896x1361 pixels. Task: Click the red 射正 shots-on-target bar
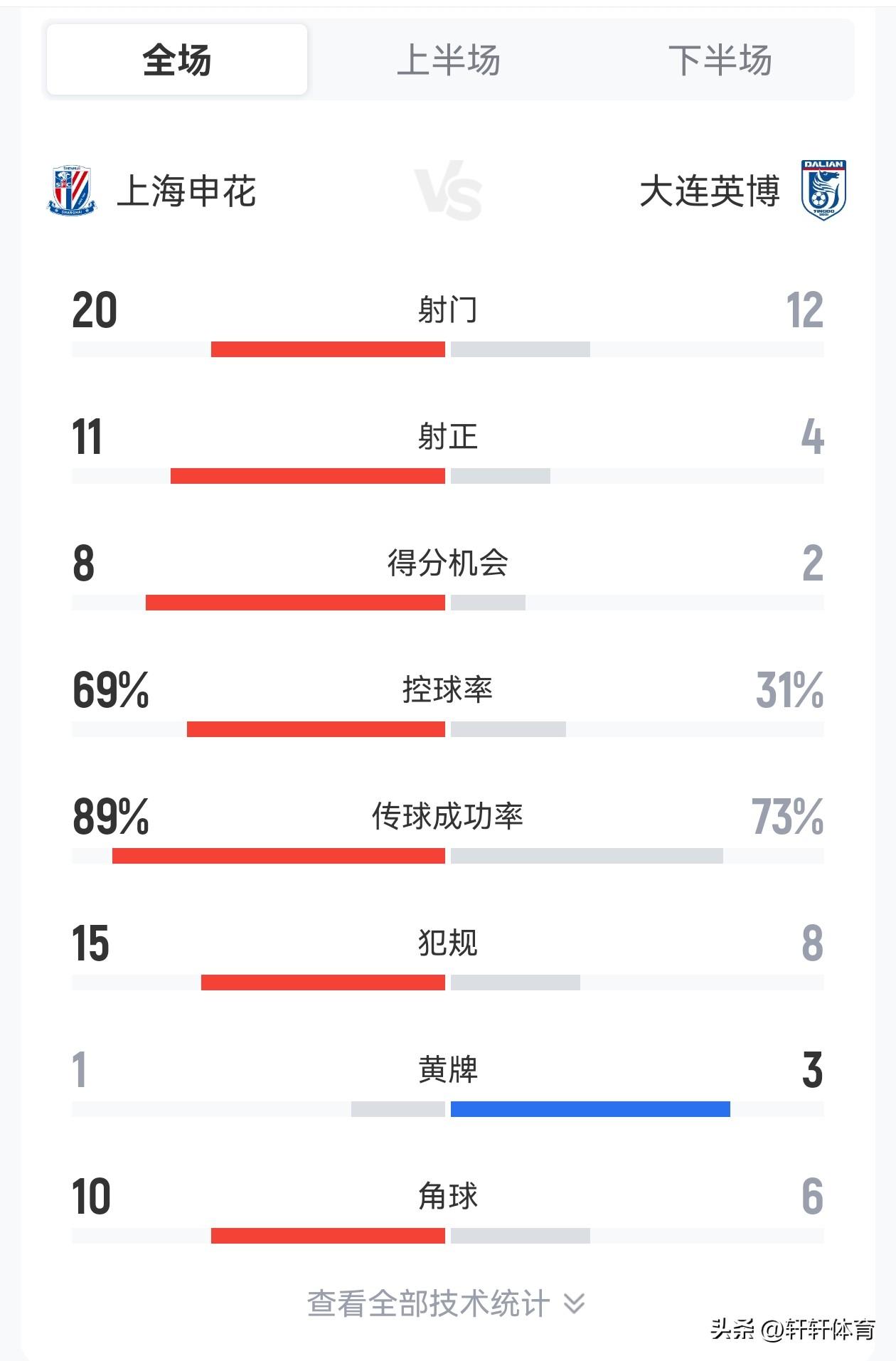coord(308,476)
